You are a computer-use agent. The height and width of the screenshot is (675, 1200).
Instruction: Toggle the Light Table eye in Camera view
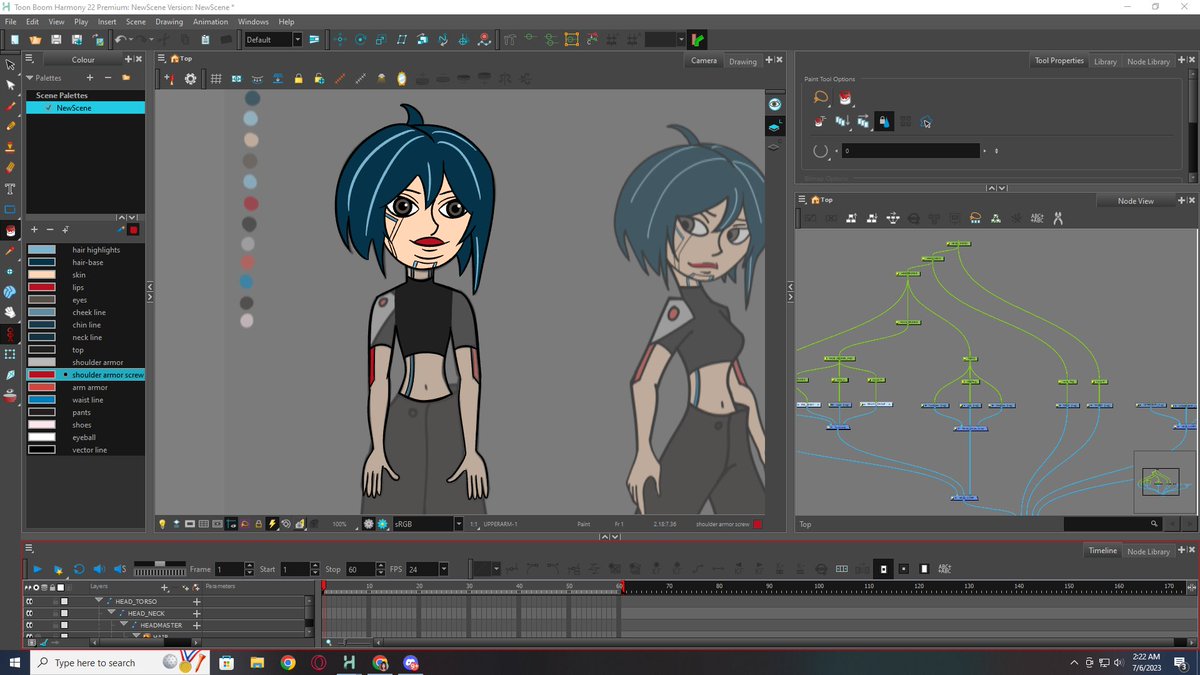[x=774, y=104]
